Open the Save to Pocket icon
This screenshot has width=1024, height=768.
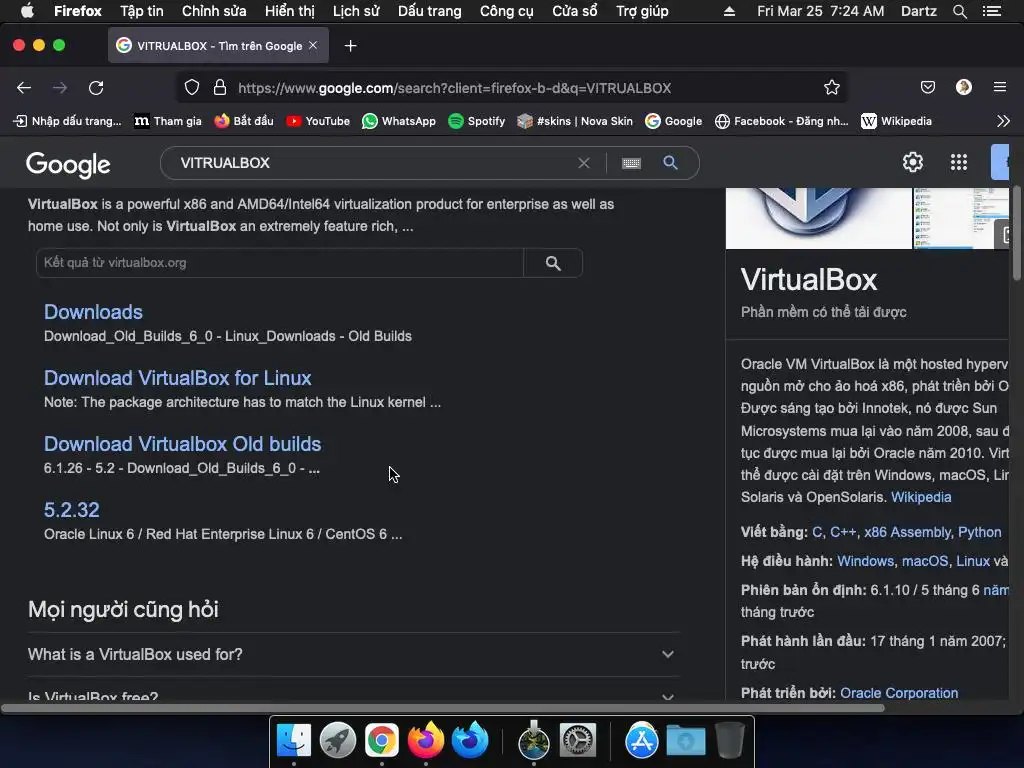(x=927, y=88)
